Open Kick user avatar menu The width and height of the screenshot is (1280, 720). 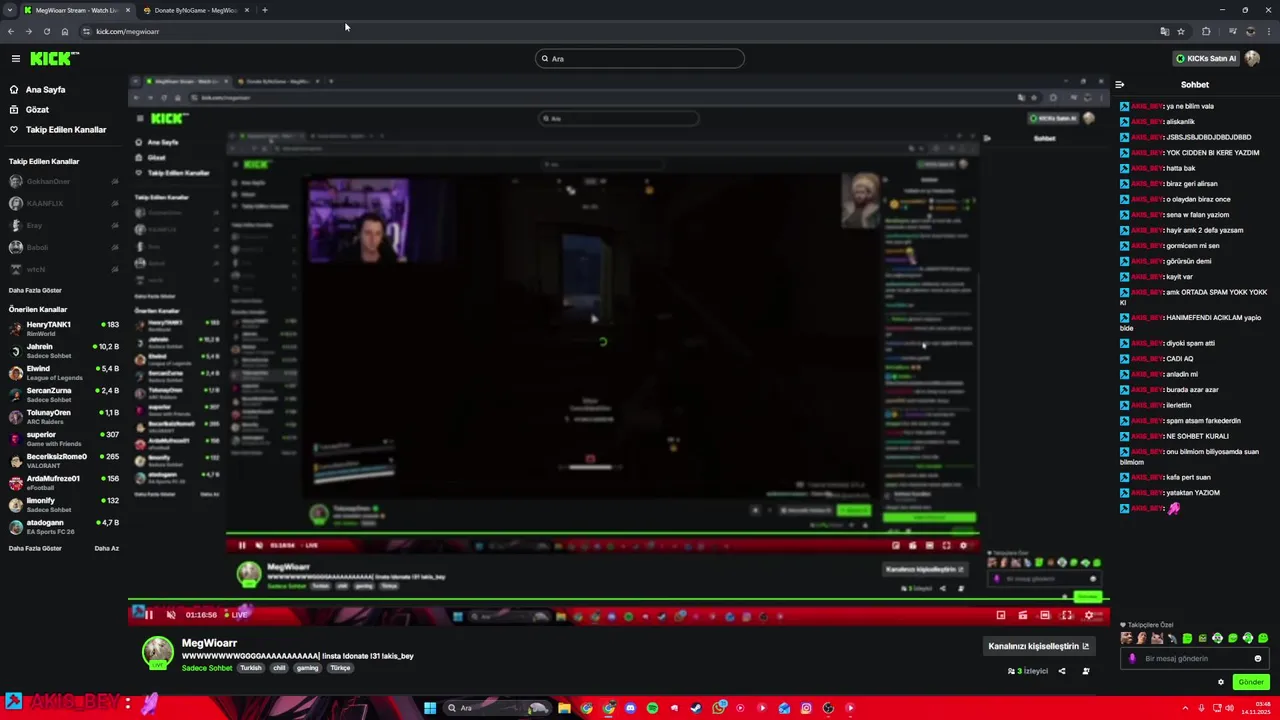point(1252,59)
